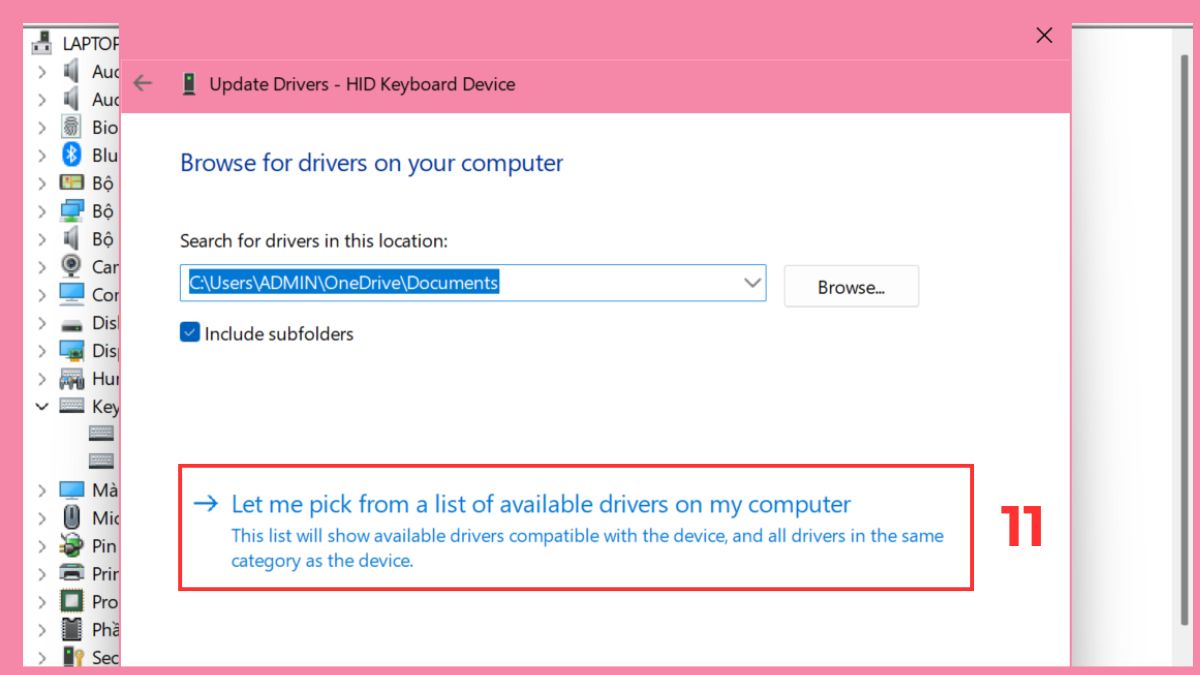The height and width of the screenshot is (675, 1200).
Task: Uncheck the Include subfolders checkbox
Action: (x=189, y=331)
